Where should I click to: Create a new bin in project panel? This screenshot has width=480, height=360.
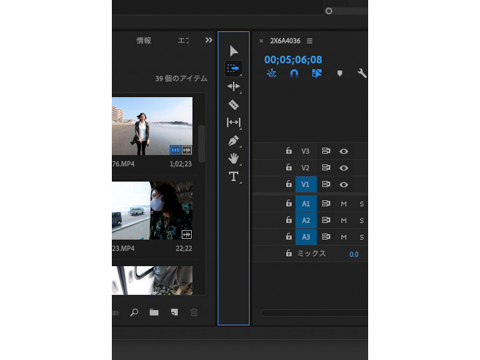[x=154, y=312]
